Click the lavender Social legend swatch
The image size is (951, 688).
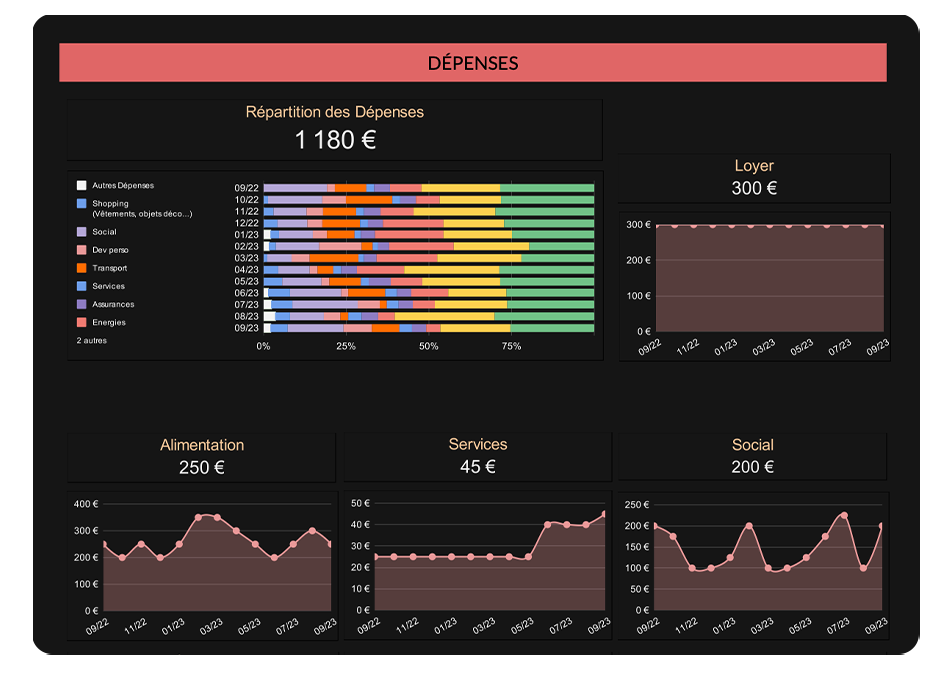pos(81,232)
